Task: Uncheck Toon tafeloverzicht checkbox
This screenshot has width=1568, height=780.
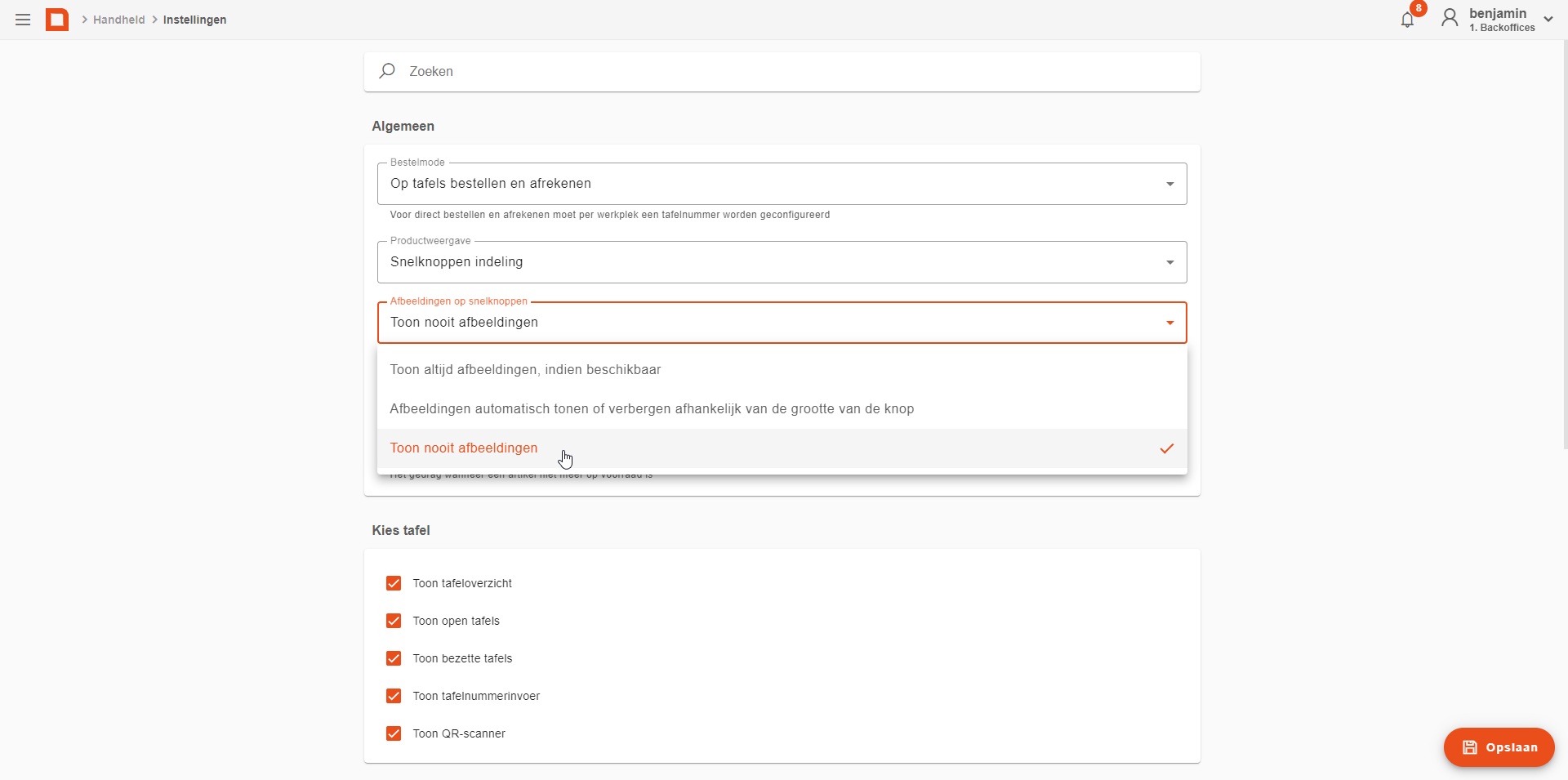Action: [x=394, y=583]
